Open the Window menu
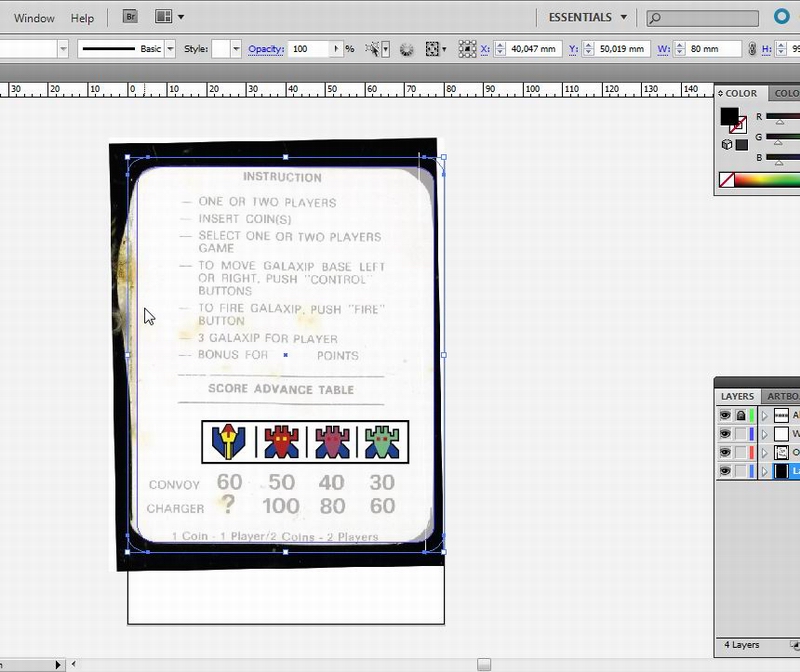 point(34,18)
